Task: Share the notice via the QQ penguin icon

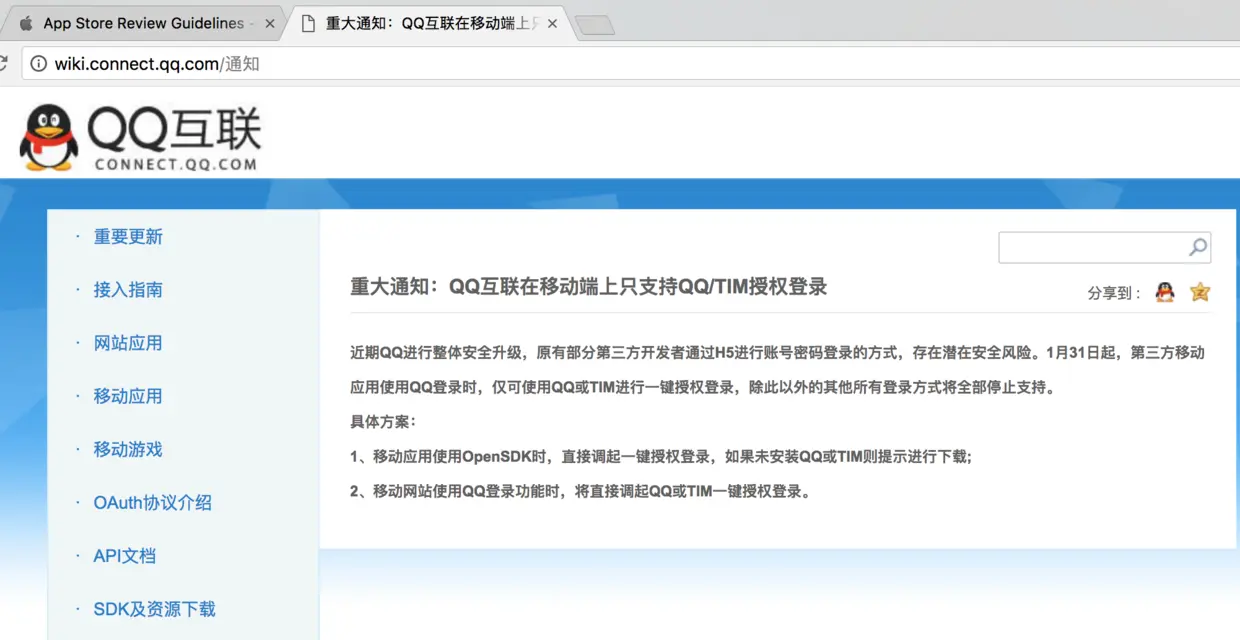Action: click(1163, 292)
